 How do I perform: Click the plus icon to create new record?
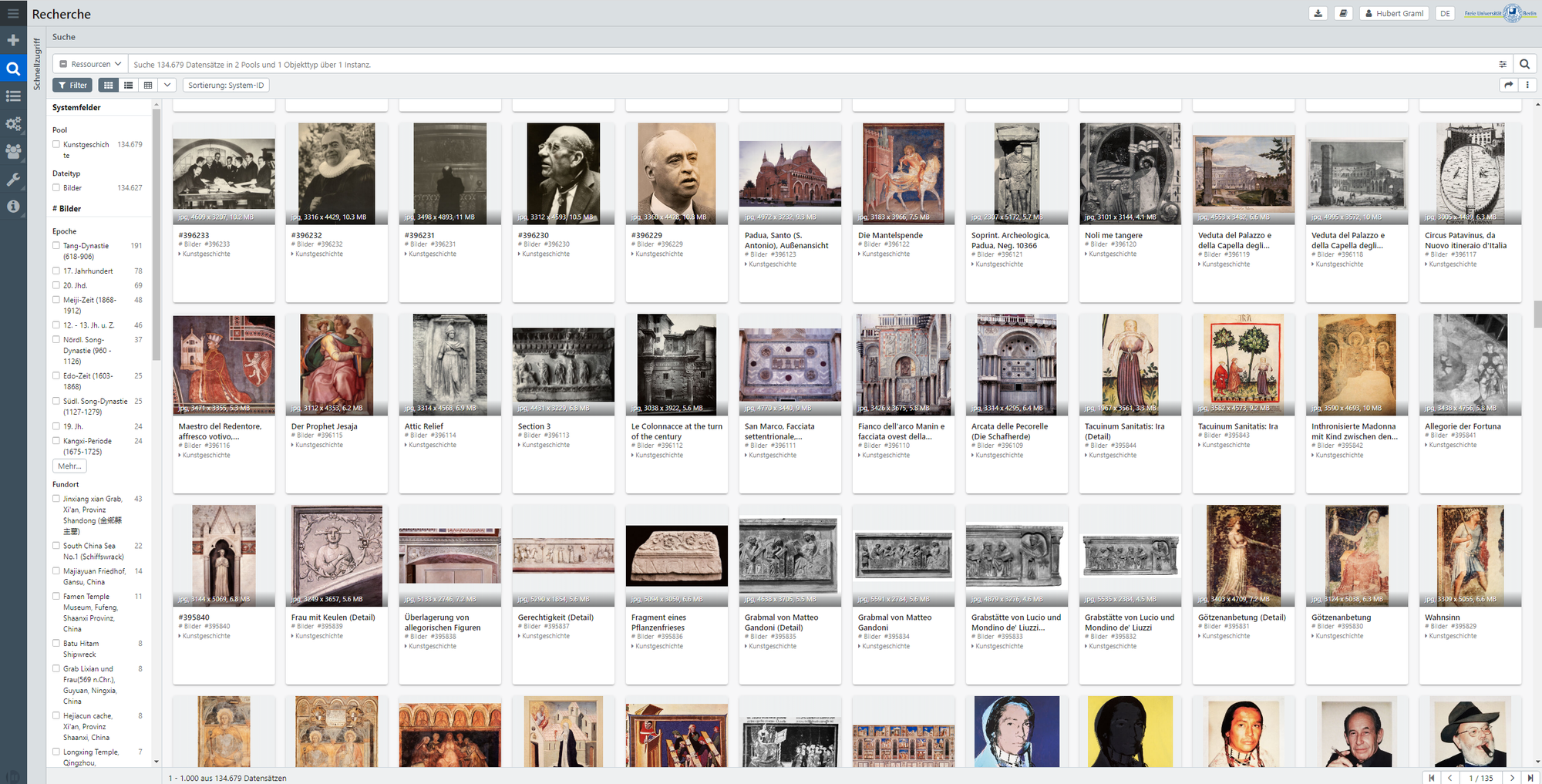click(x=13, y=40)
